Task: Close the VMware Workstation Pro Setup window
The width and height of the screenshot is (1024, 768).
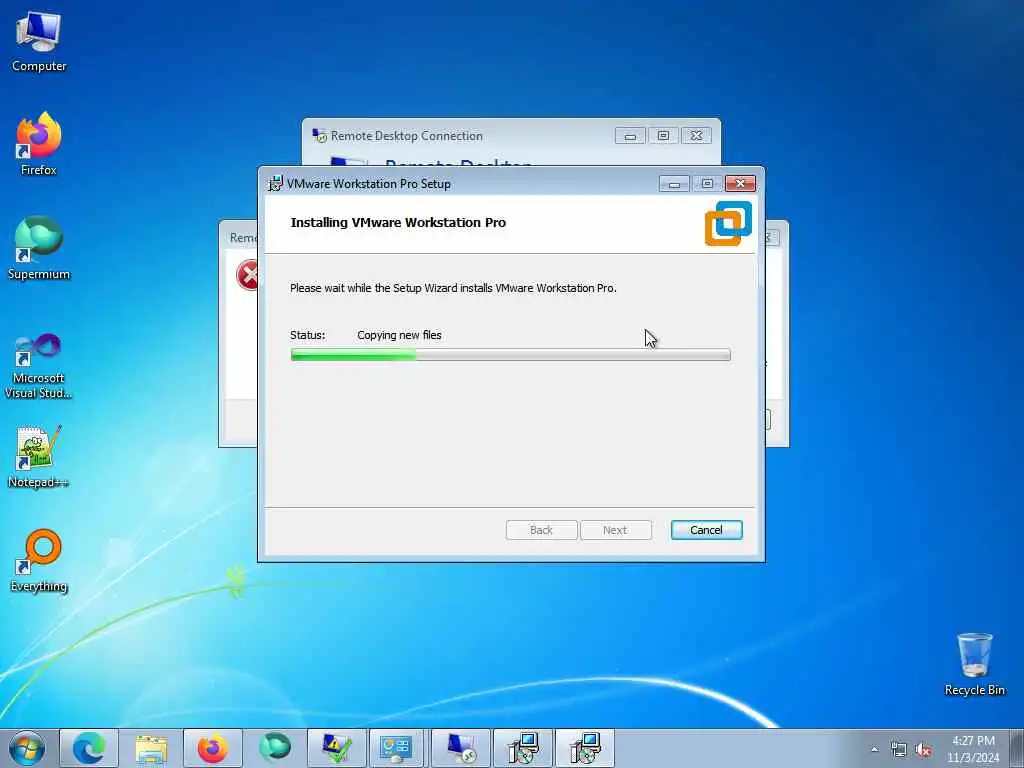Action: pyautogui.click(x=740, y=184)
